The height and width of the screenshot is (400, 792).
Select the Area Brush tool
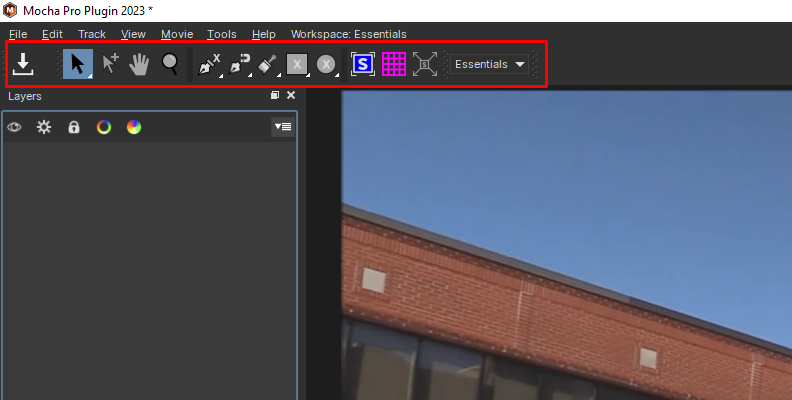[x=268, y=65]
